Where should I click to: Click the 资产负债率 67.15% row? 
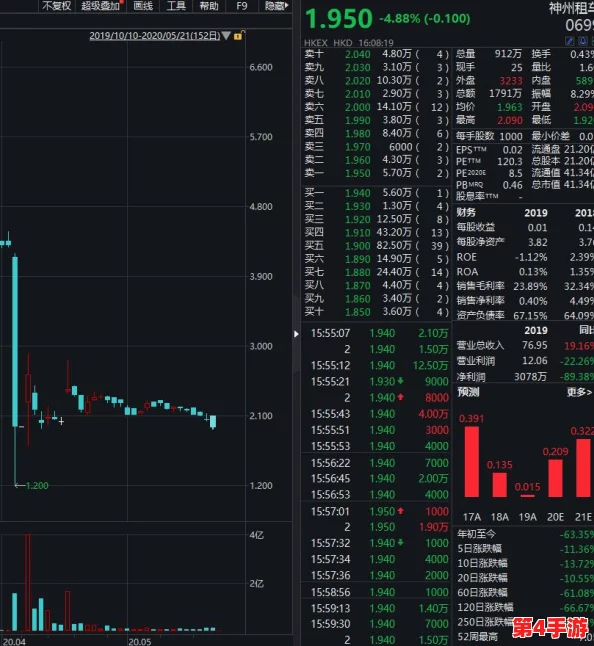[525, 316]
